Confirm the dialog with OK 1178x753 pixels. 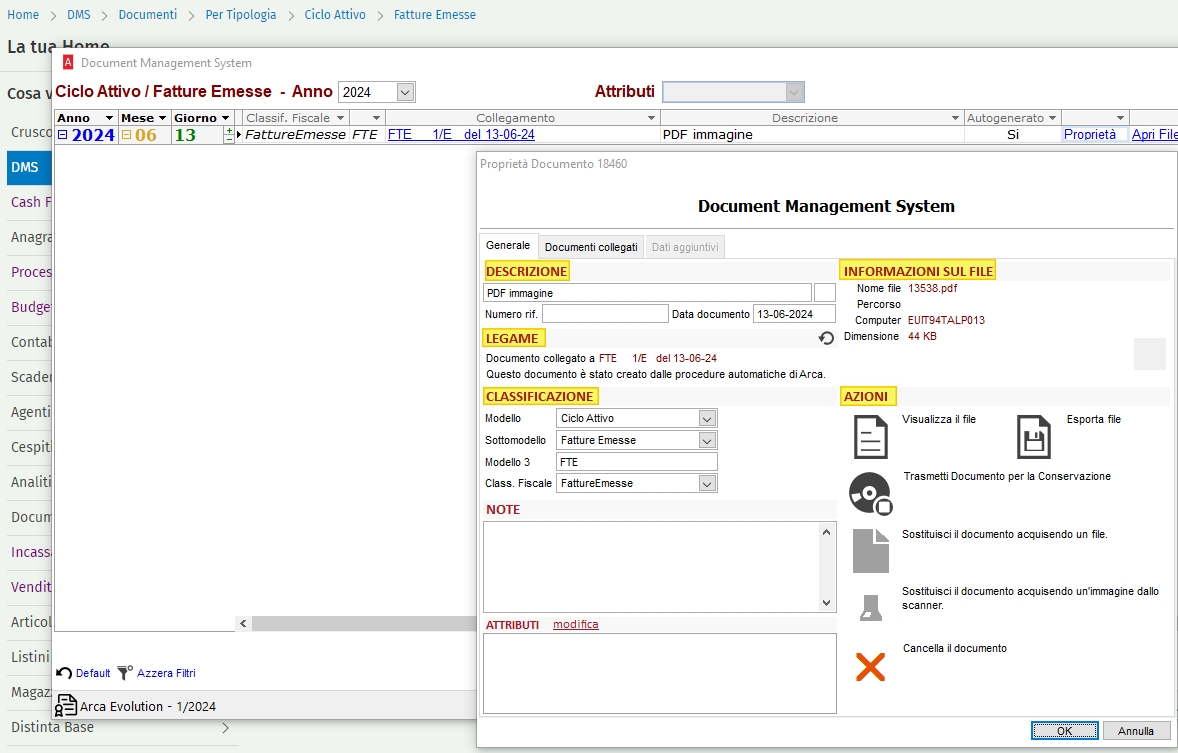point(1065,730)
